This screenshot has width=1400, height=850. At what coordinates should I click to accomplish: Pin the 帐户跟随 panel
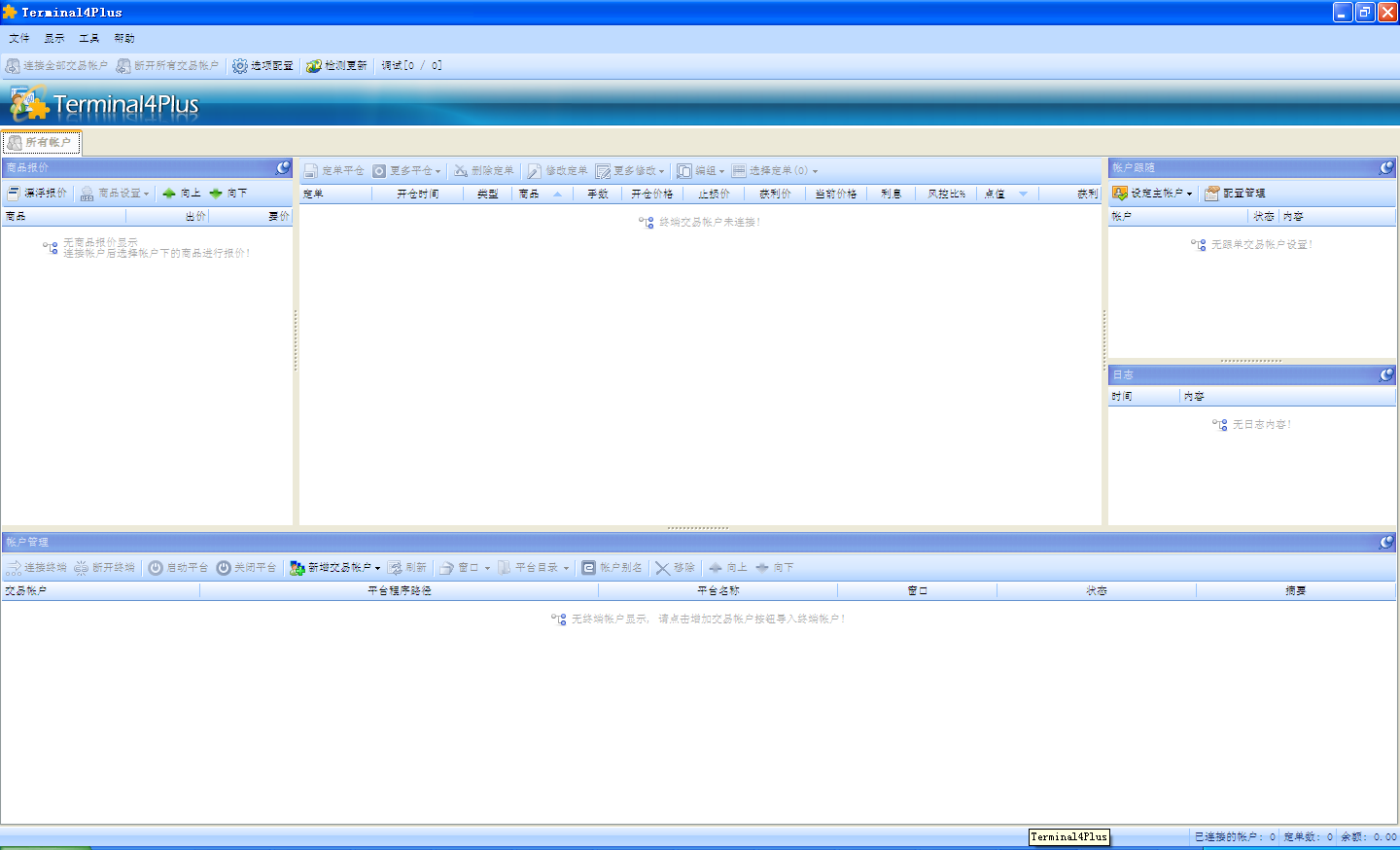(1386, 168)
